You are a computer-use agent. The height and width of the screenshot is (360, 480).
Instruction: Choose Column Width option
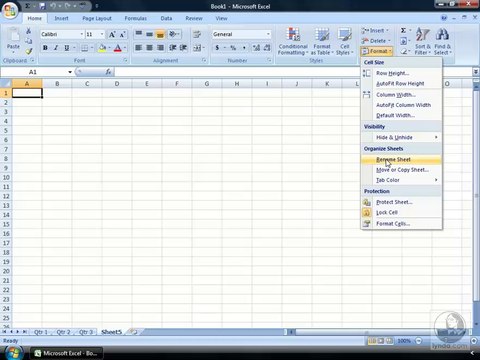point(401,95)
